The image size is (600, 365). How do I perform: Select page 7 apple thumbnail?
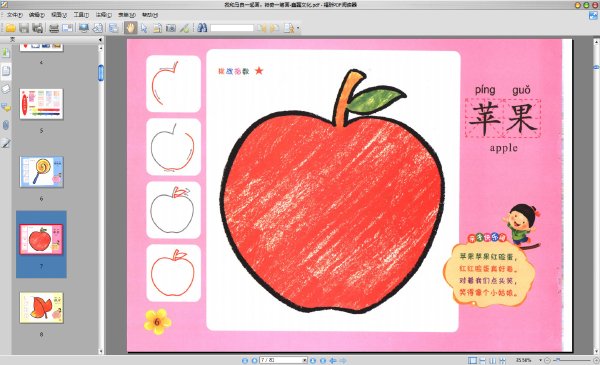tap(41, 240)
